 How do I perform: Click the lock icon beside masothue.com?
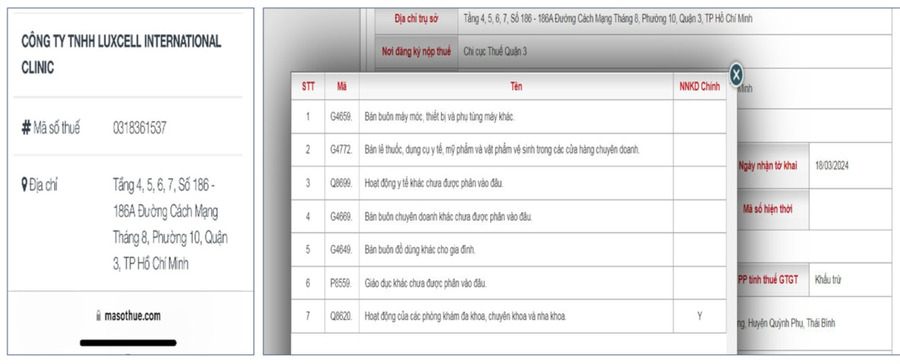98,316
